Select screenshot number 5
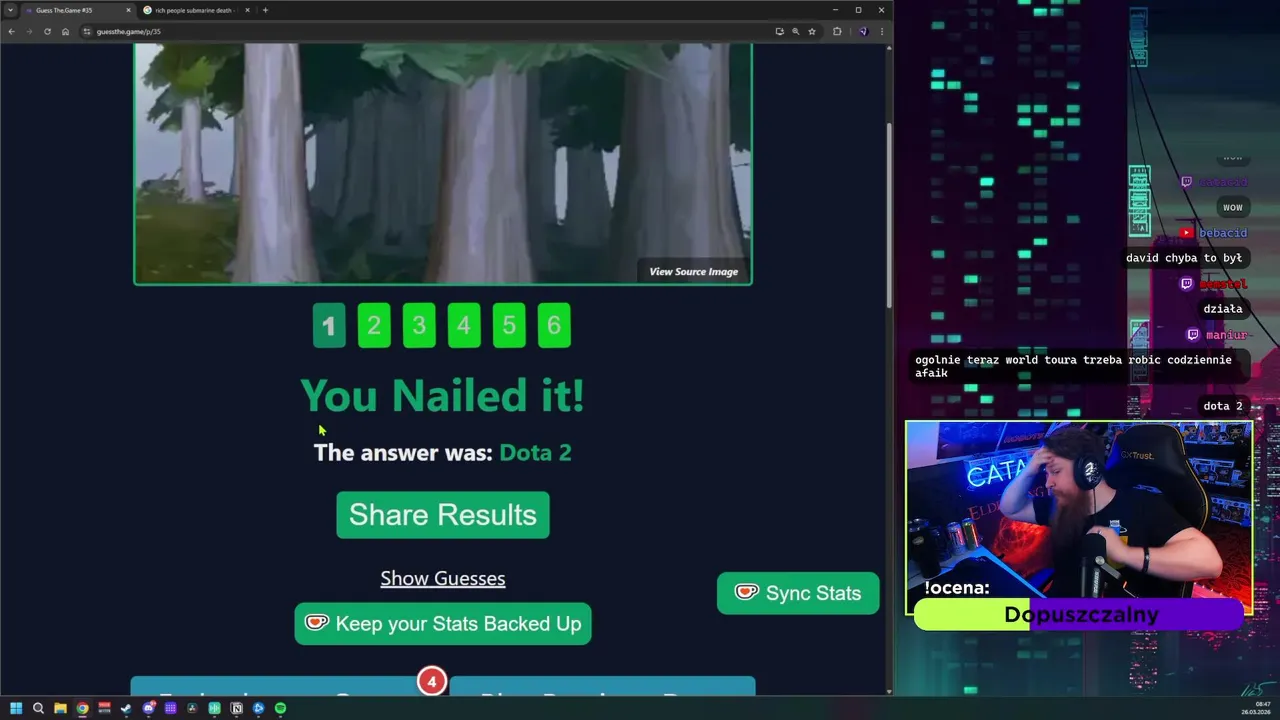1280x720 pixels. [509, 325]
